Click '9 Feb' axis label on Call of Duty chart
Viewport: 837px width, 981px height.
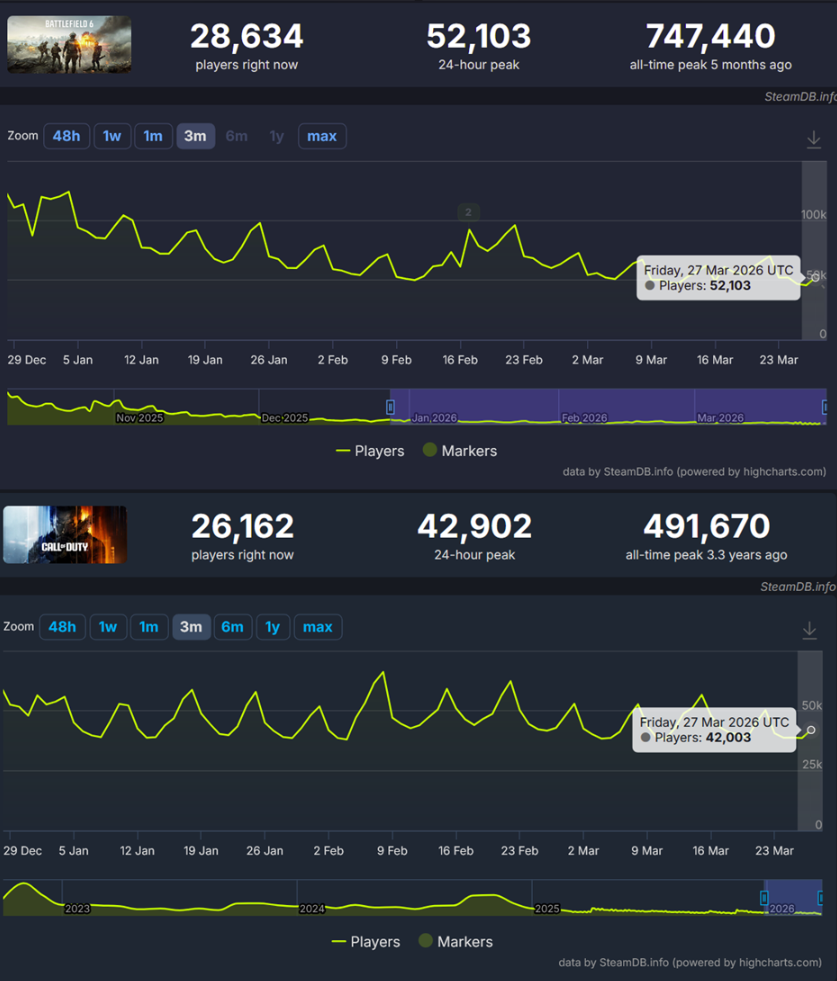tap(392, 851)
